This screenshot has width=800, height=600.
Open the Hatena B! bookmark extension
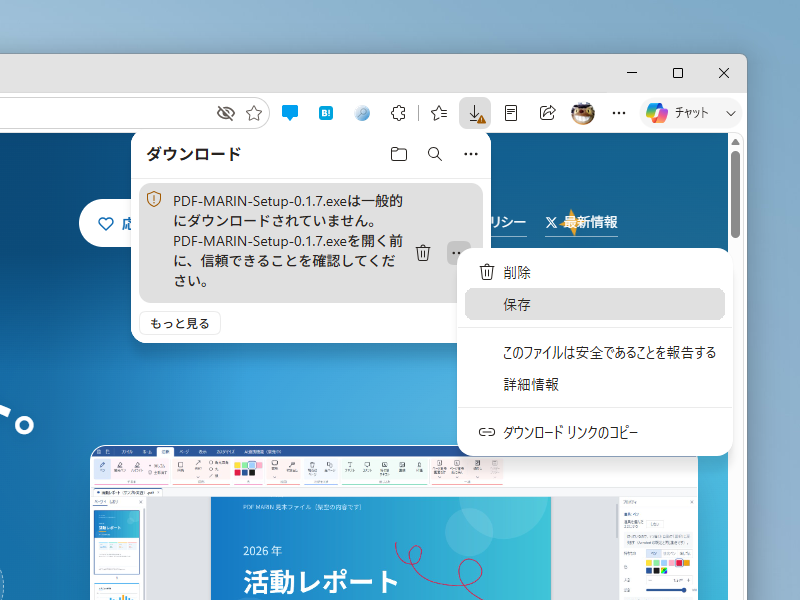click(326, 113)
